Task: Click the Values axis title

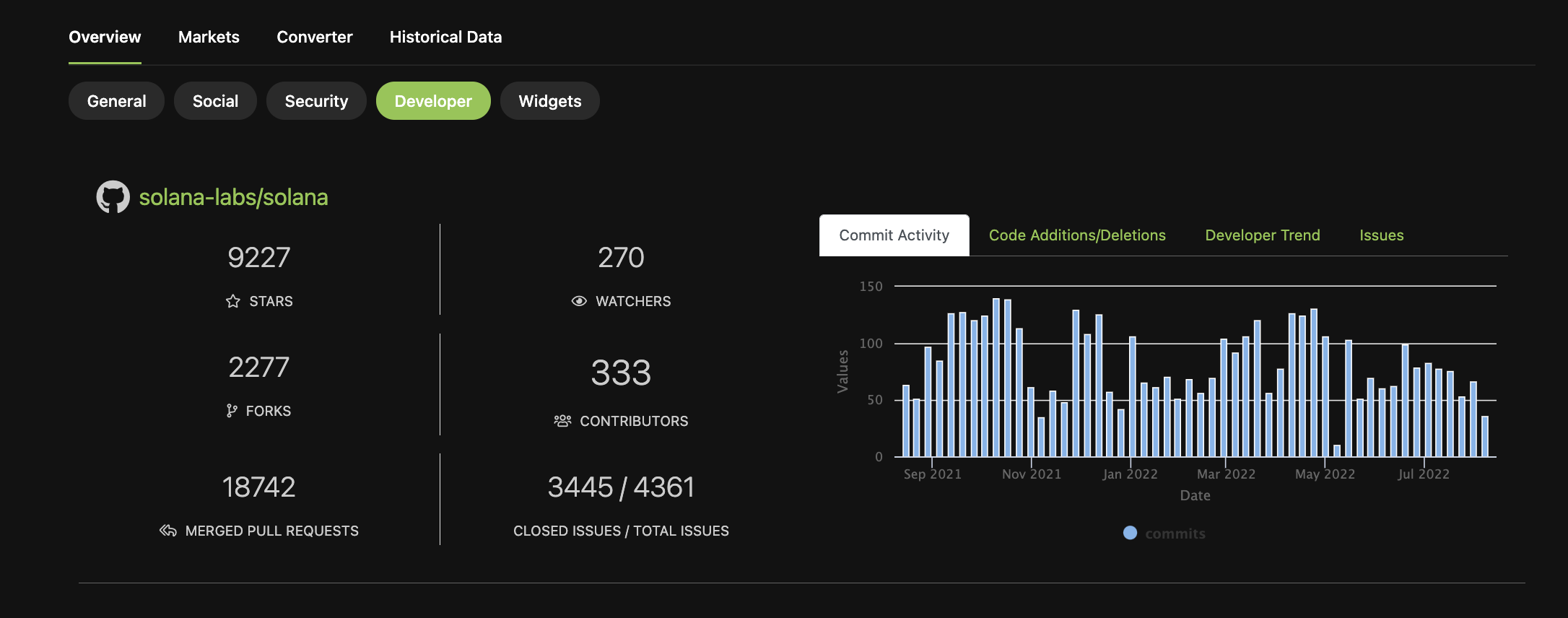Action: click(842, 371)
